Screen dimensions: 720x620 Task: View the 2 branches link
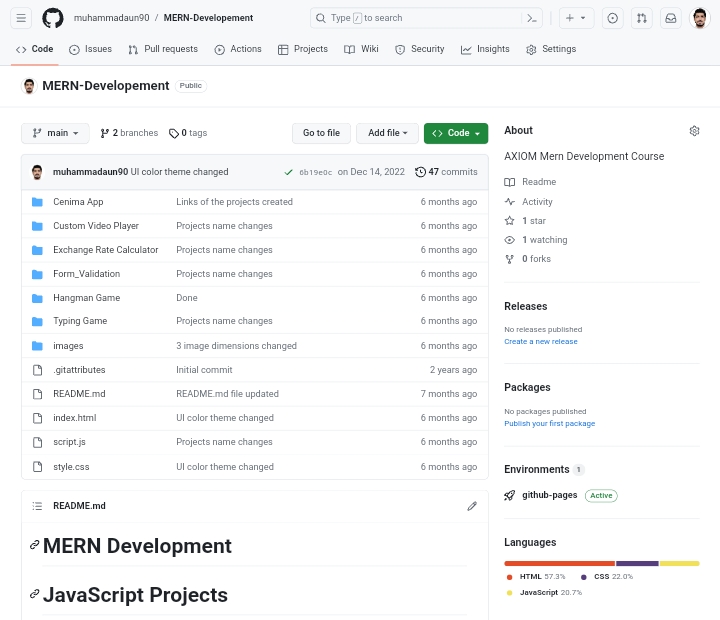(129, 133)
